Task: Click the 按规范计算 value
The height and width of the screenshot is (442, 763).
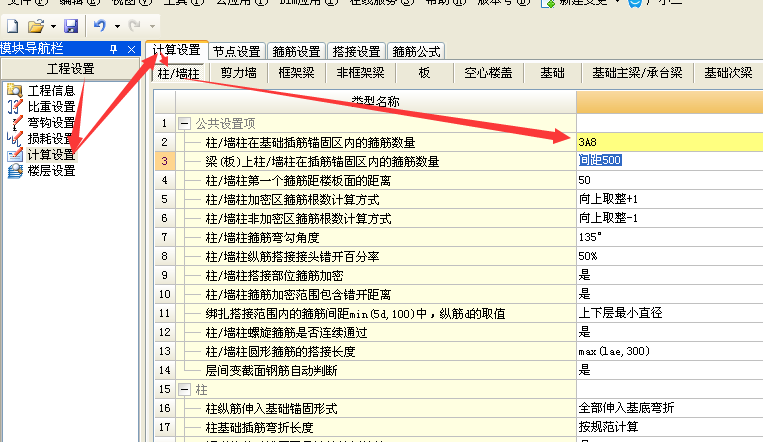Action: pyautogui.click(x=608, y=427)
